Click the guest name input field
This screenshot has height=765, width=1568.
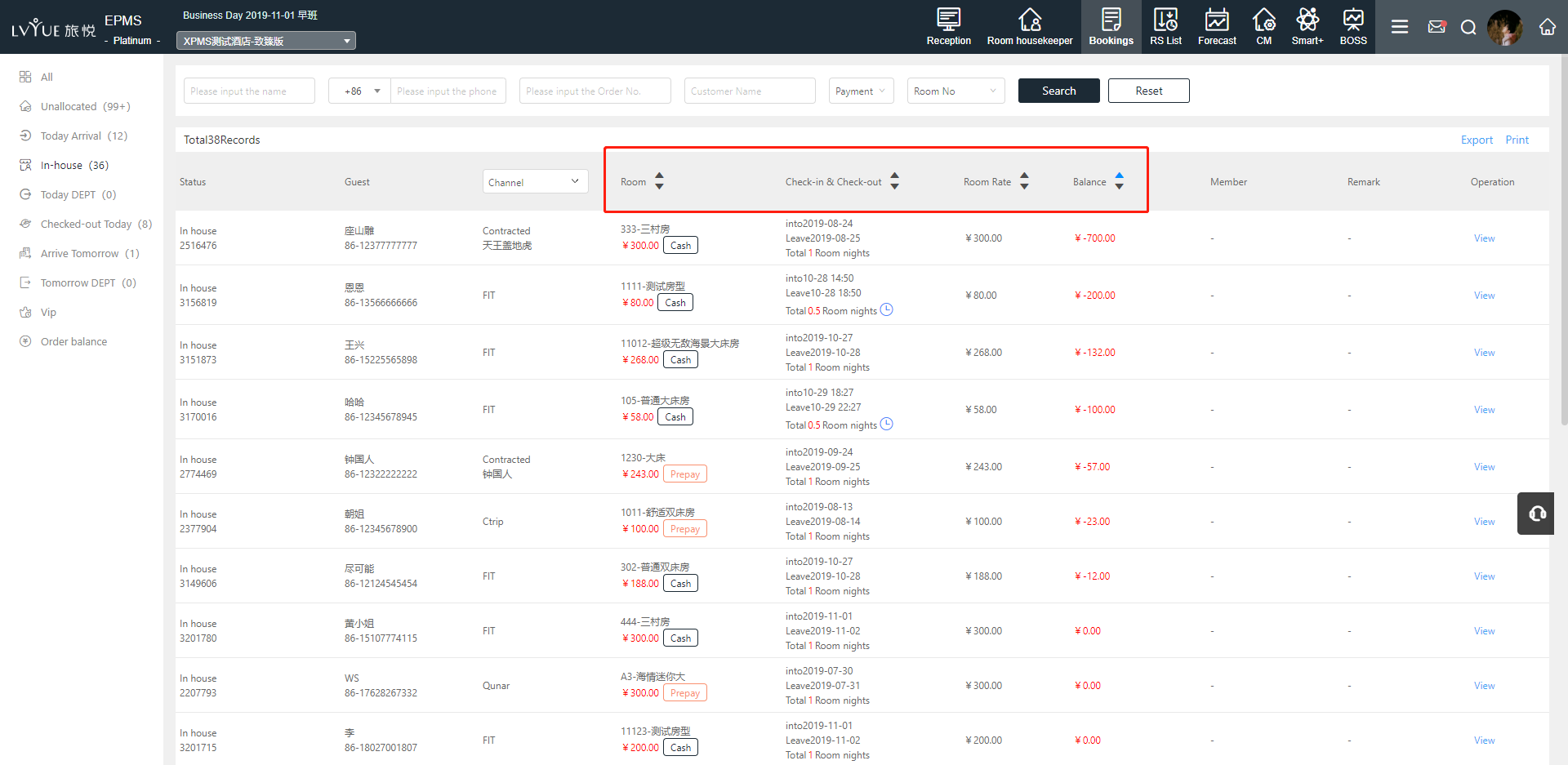(249, 91)
